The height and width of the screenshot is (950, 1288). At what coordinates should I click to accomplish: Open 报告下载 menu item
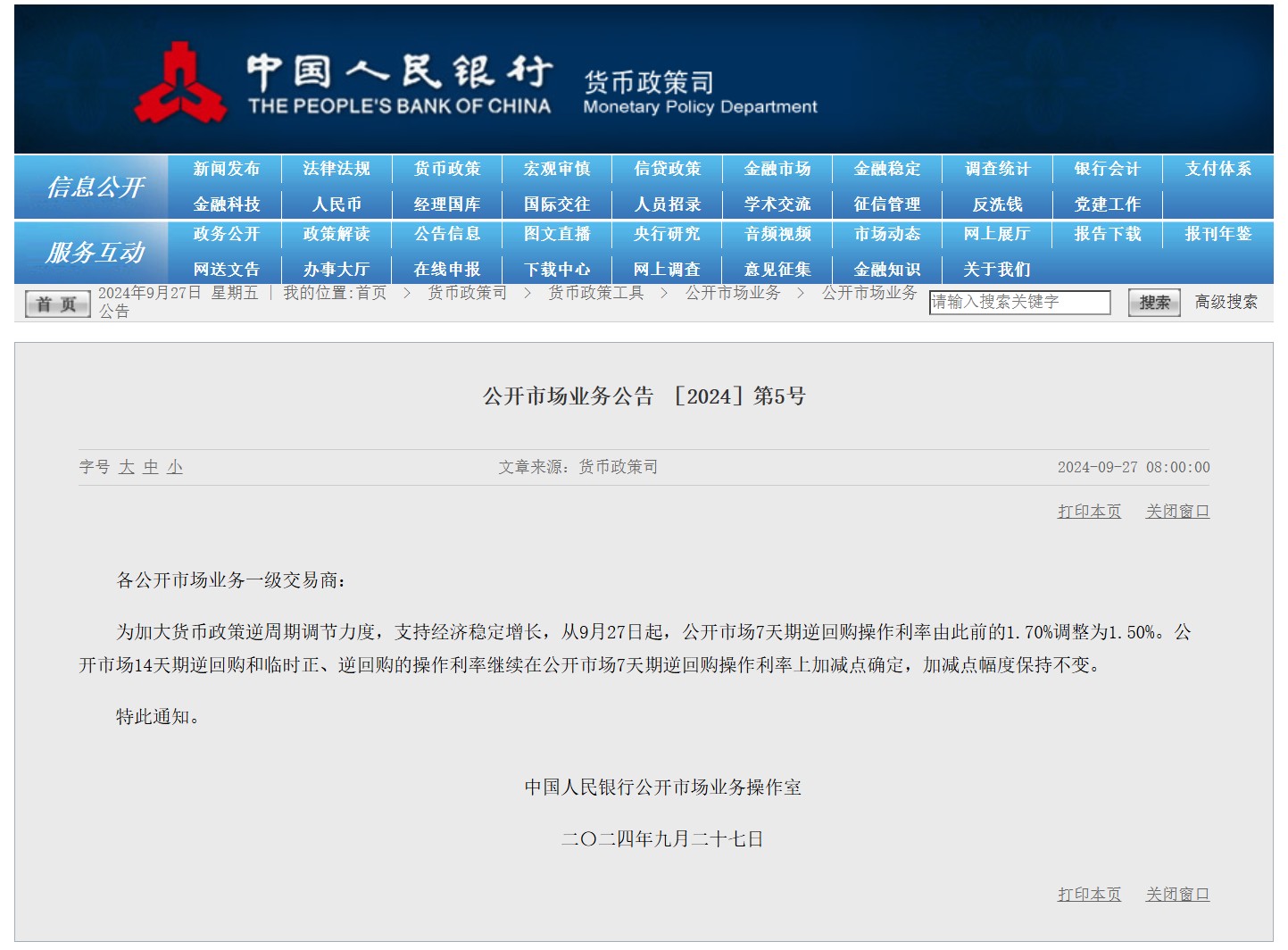(1107, 234)
